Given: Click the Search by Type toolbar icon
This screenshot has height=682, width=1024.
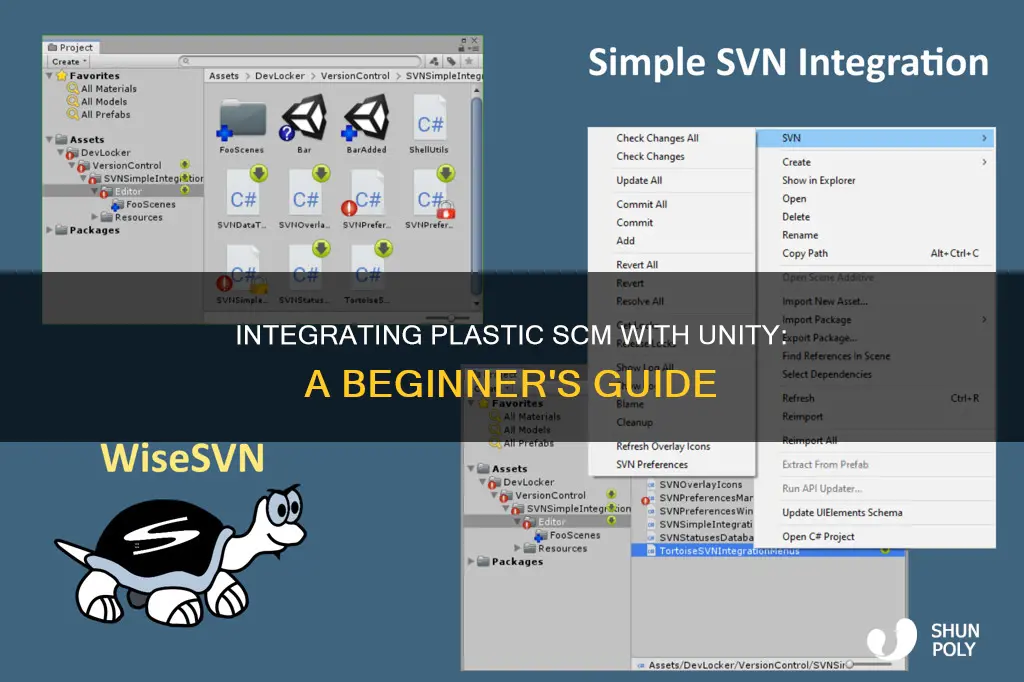Looking at the screenshot, I should pyautogui.click(x=434, y=61).
